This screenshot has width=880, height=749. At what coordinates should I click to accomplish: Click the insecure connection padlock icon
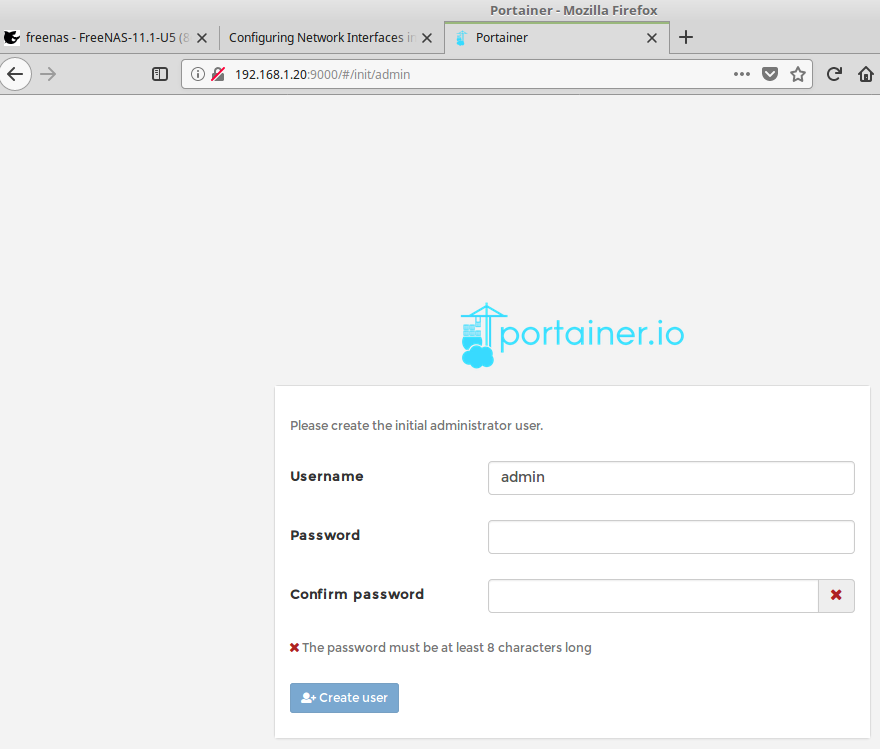point(218,74)
